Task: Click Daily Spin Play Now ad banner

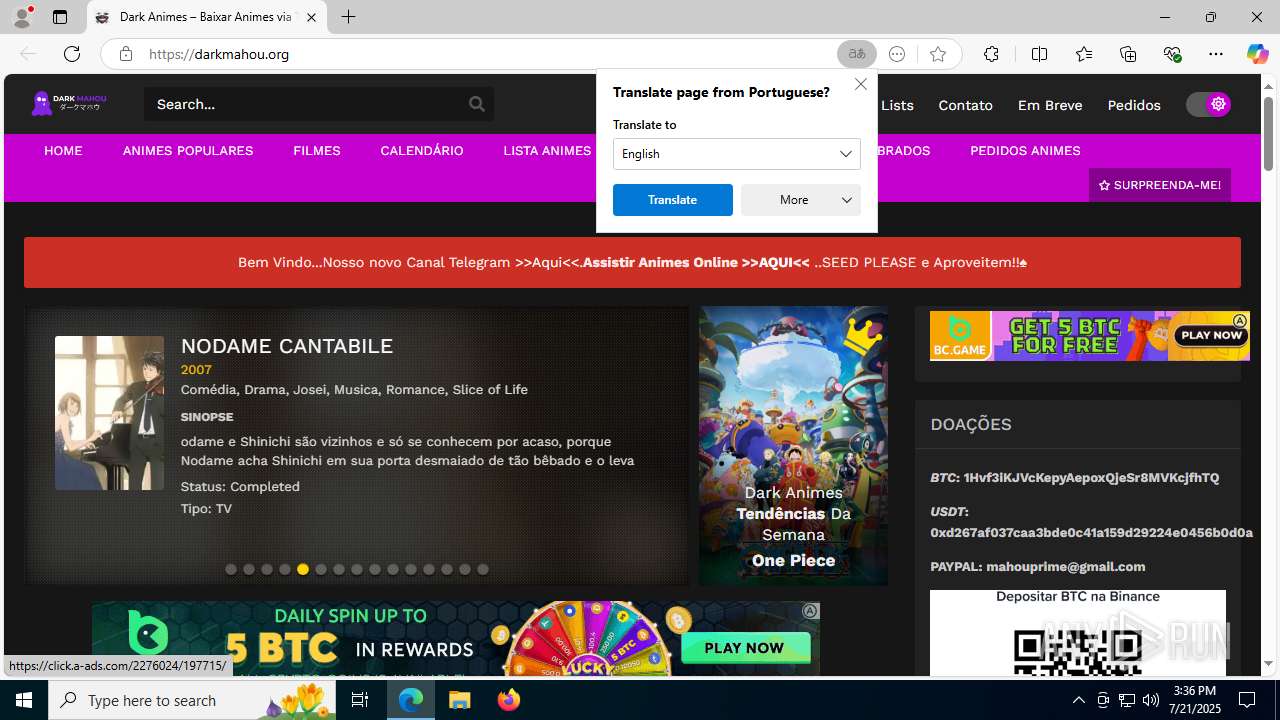Action: click(456, 638)
